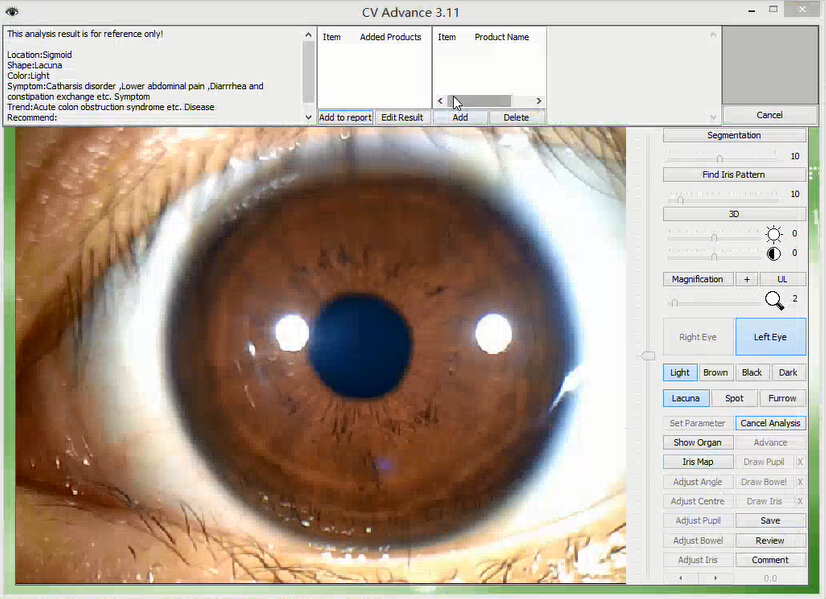Click the brightness sun icon
The image size is (826, 599).
[773, 235]
